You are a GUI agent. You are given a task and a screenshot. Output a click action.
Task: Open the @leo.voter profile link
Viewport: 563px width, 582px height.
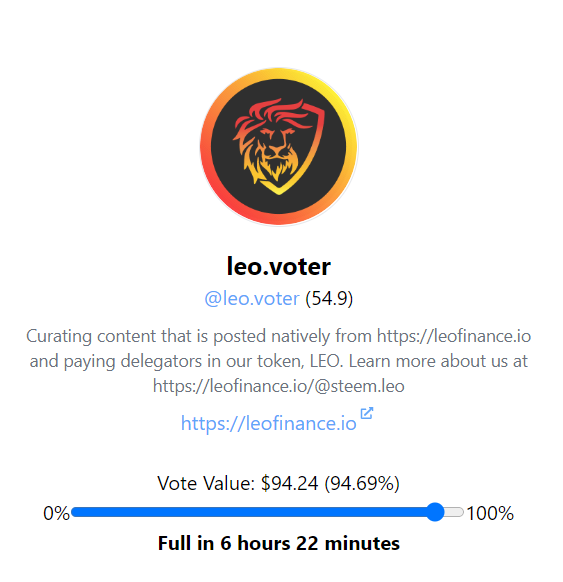point(252,298)
